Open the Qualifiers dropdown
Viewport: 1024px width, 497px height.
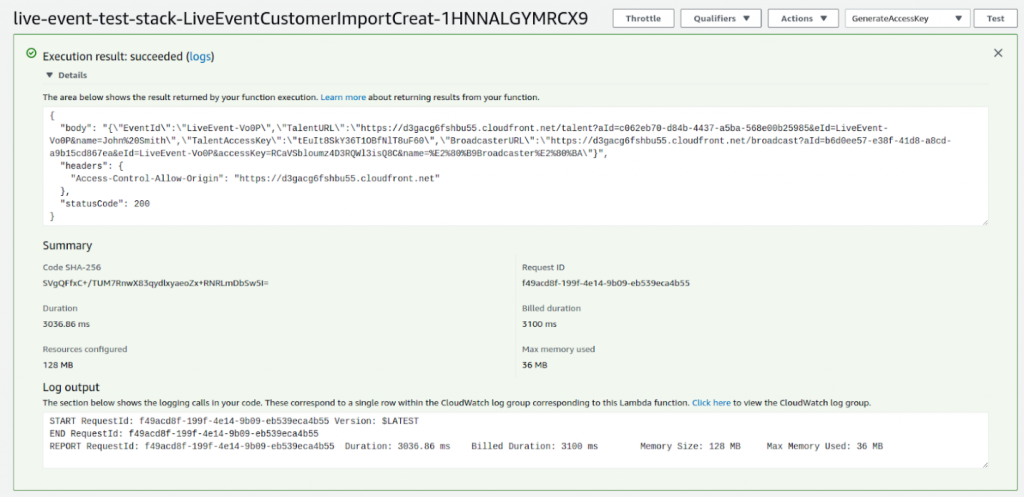coord(720,18)
